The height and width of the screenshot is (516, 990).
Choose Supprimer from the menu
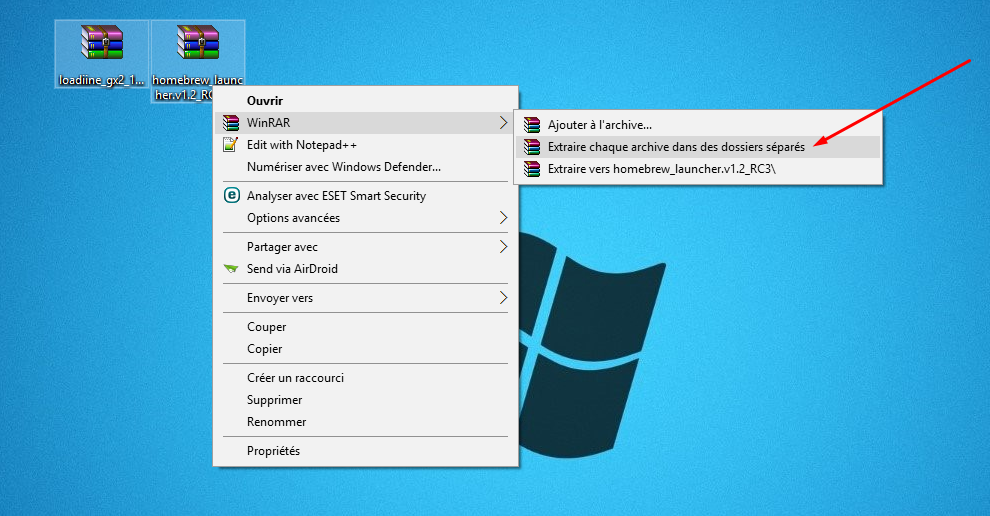365,400
